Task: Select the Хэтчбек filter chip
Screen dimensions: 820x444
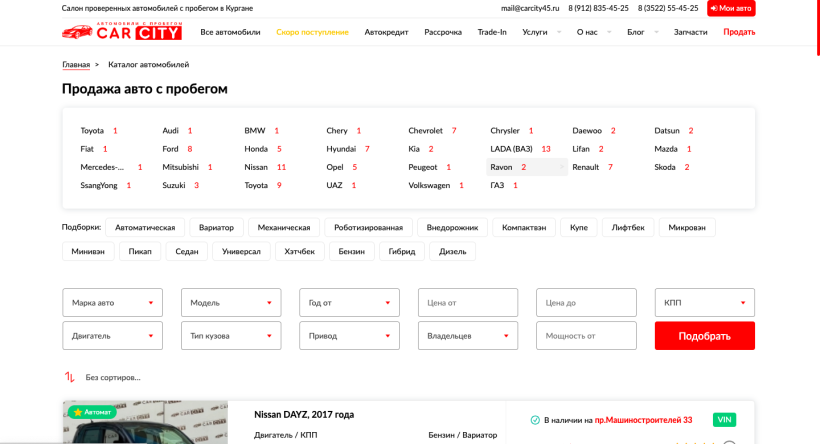Action: pos(300,252)
